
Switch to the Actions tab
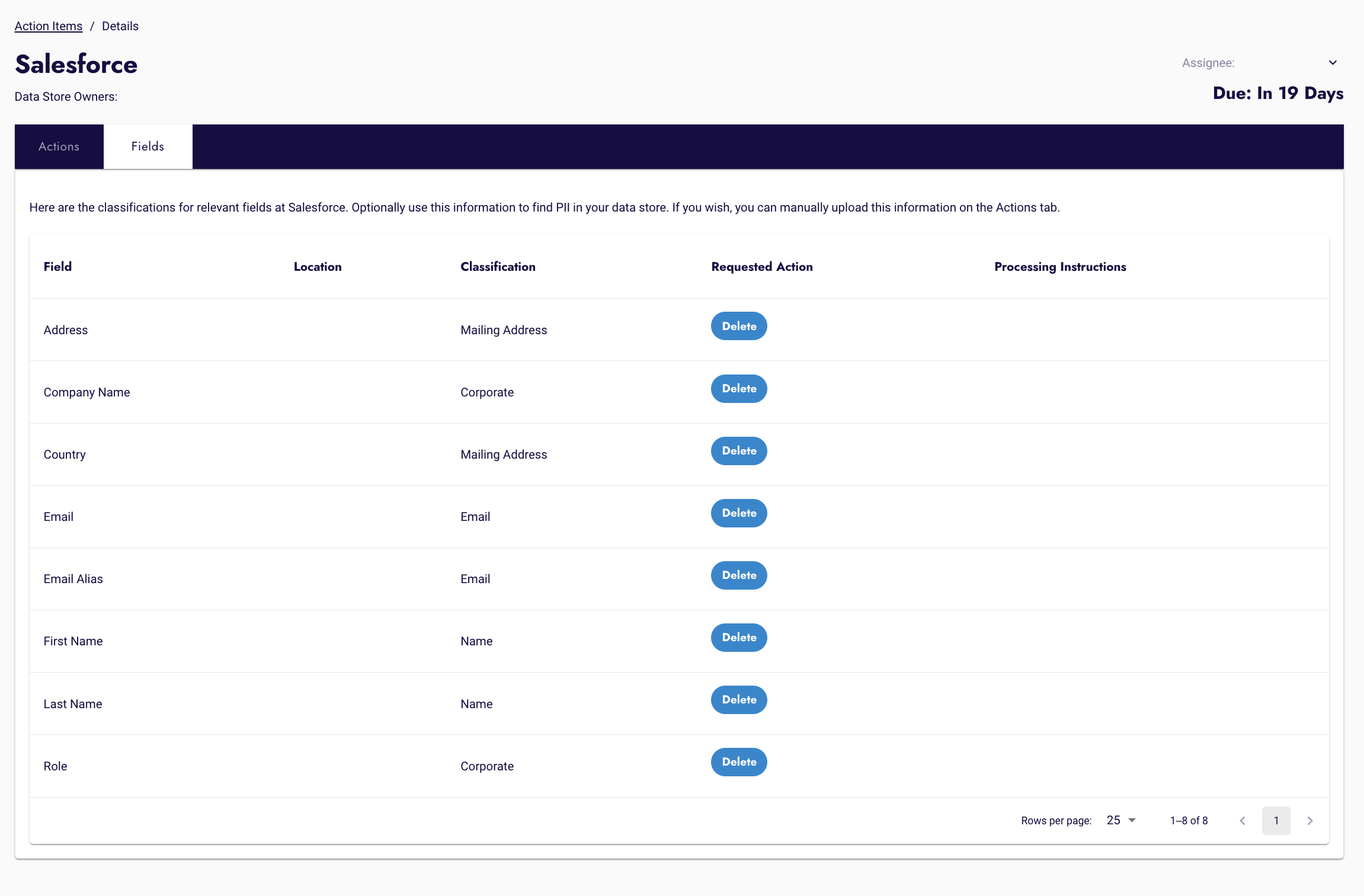59,146
